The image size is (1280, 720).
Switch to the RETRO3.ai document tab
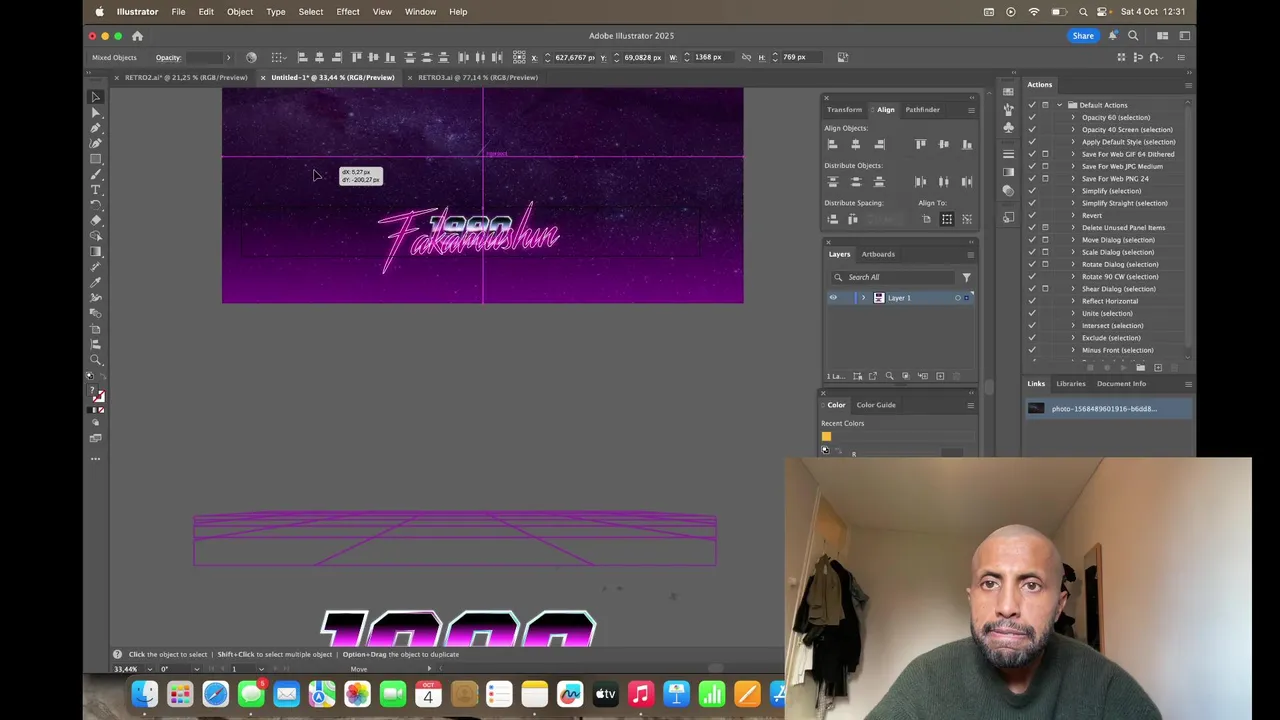coord(478,77)
